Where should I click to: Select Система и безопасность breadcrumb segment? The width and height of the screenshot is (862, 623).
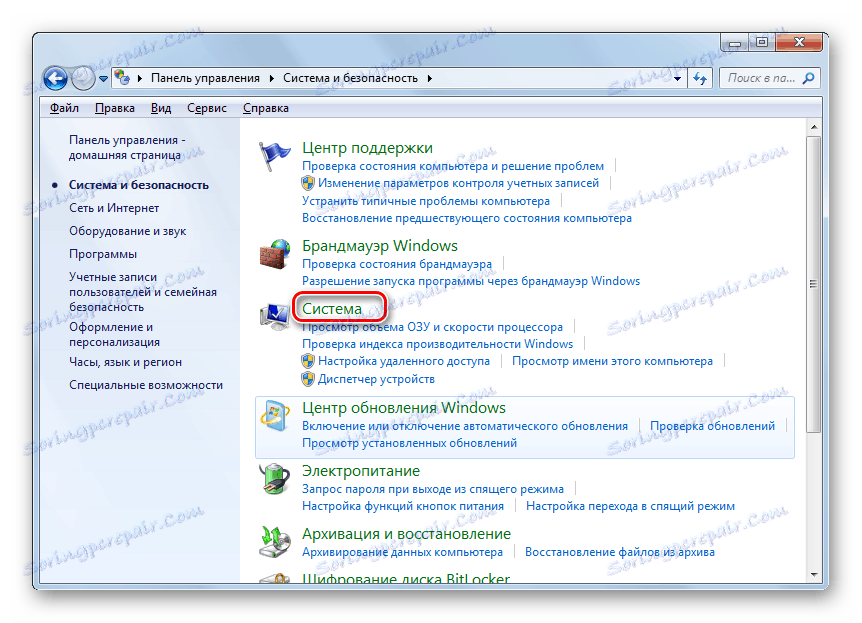(x=350, y=78)
